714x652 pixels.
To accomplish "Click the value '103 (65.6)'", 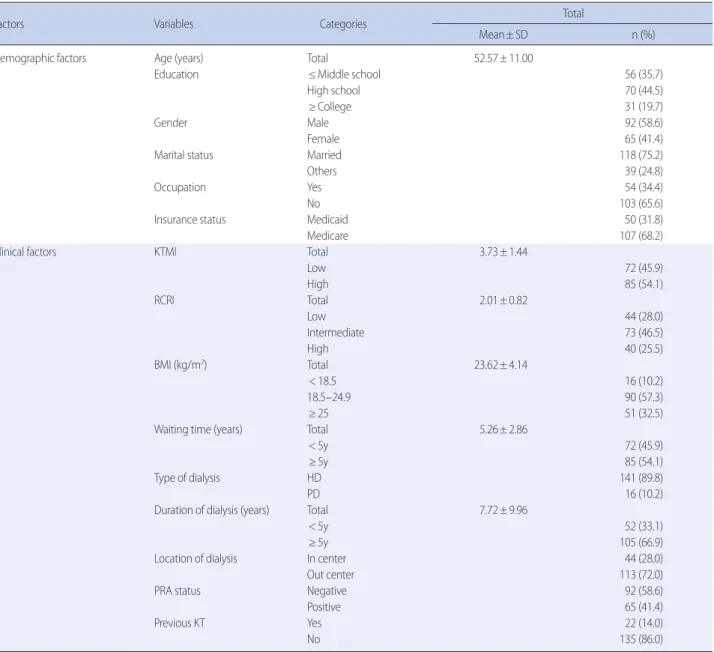I will (x=641, y=204).
